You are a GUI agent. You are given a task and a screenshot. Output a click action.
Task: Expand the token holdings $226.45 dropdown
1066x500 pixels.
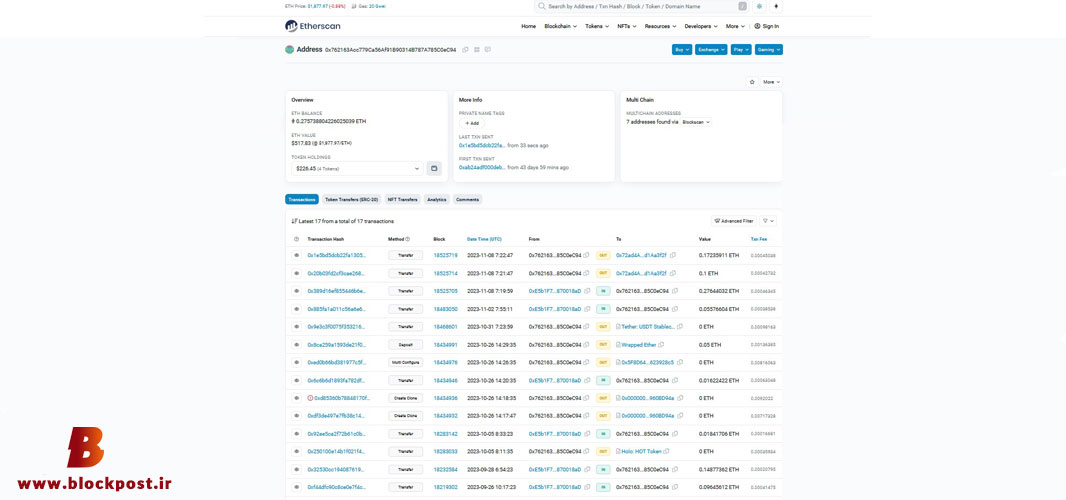tap(356, 168)
